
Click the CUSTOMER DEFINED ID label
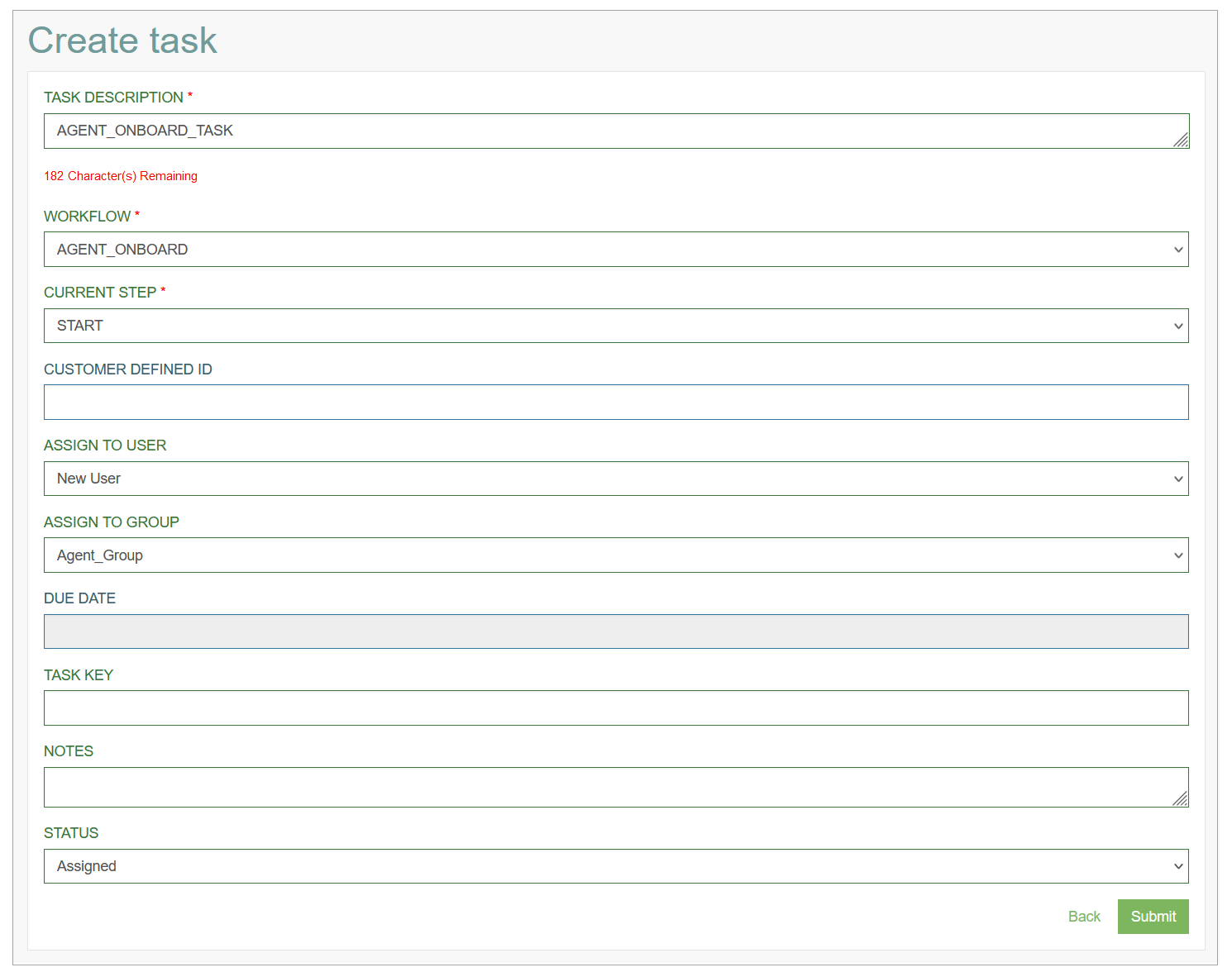point(128,369)
